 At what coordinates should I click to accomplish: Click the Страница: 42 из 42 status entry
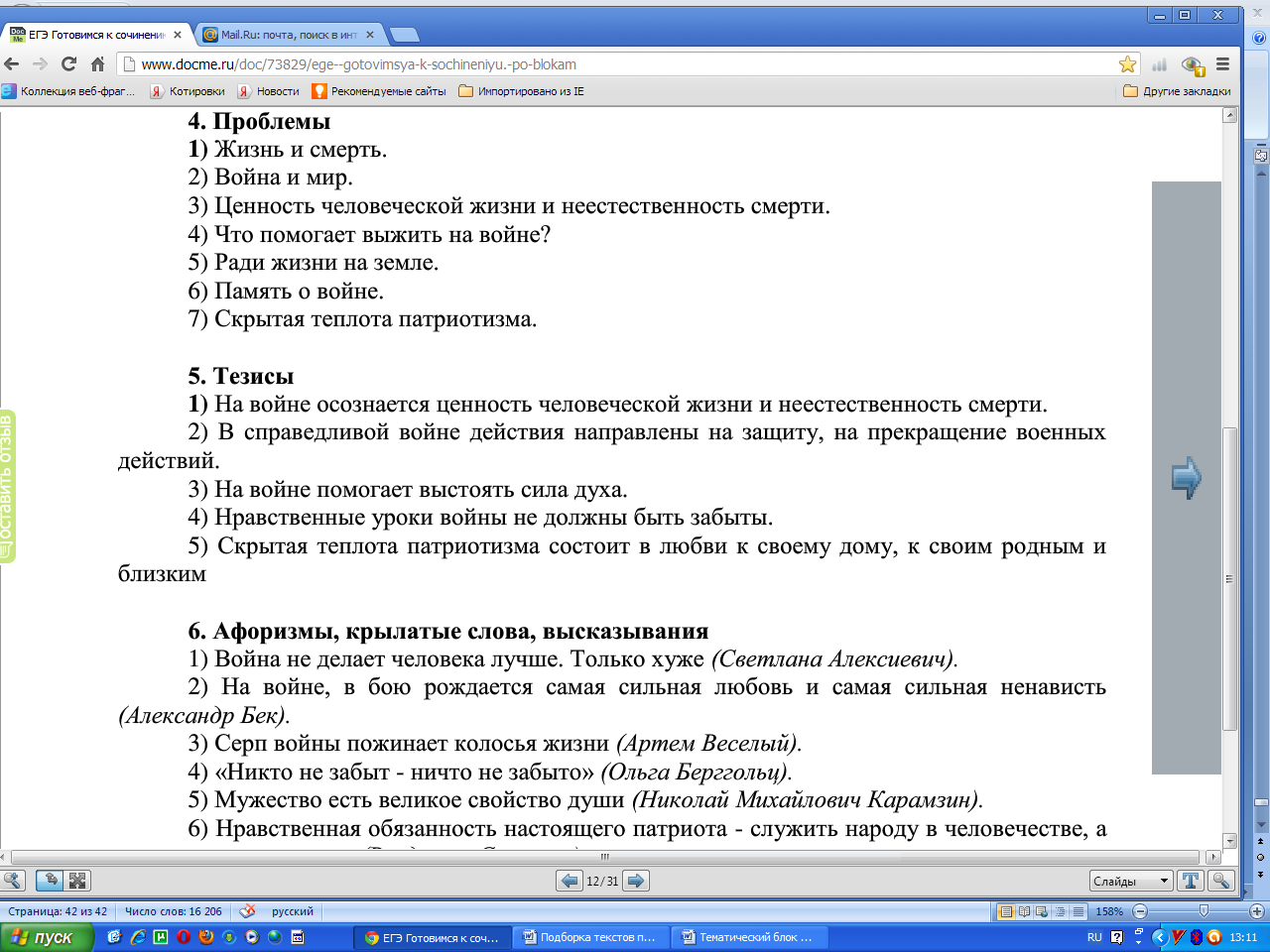click(x=58, y=911)
